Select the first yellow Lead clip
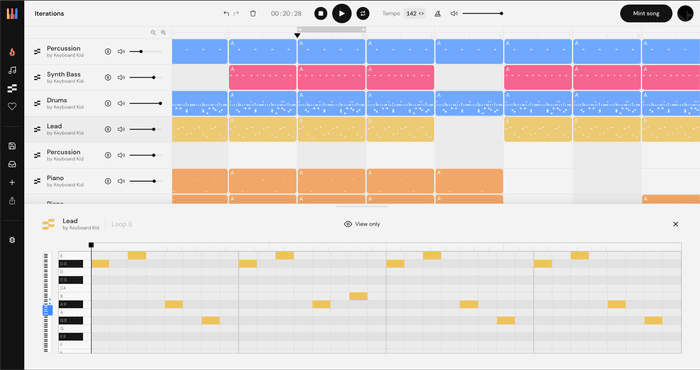The width and height of the screenshot is (700, 370). pos(200,129)
